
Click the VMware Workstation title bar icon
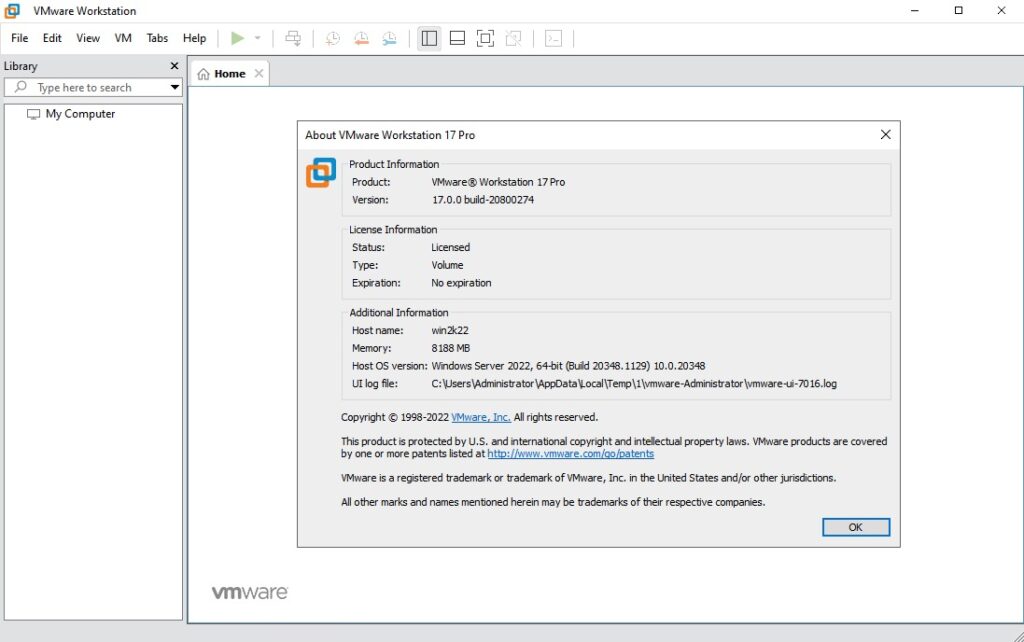pyautogui.click(x=12, y=10)
